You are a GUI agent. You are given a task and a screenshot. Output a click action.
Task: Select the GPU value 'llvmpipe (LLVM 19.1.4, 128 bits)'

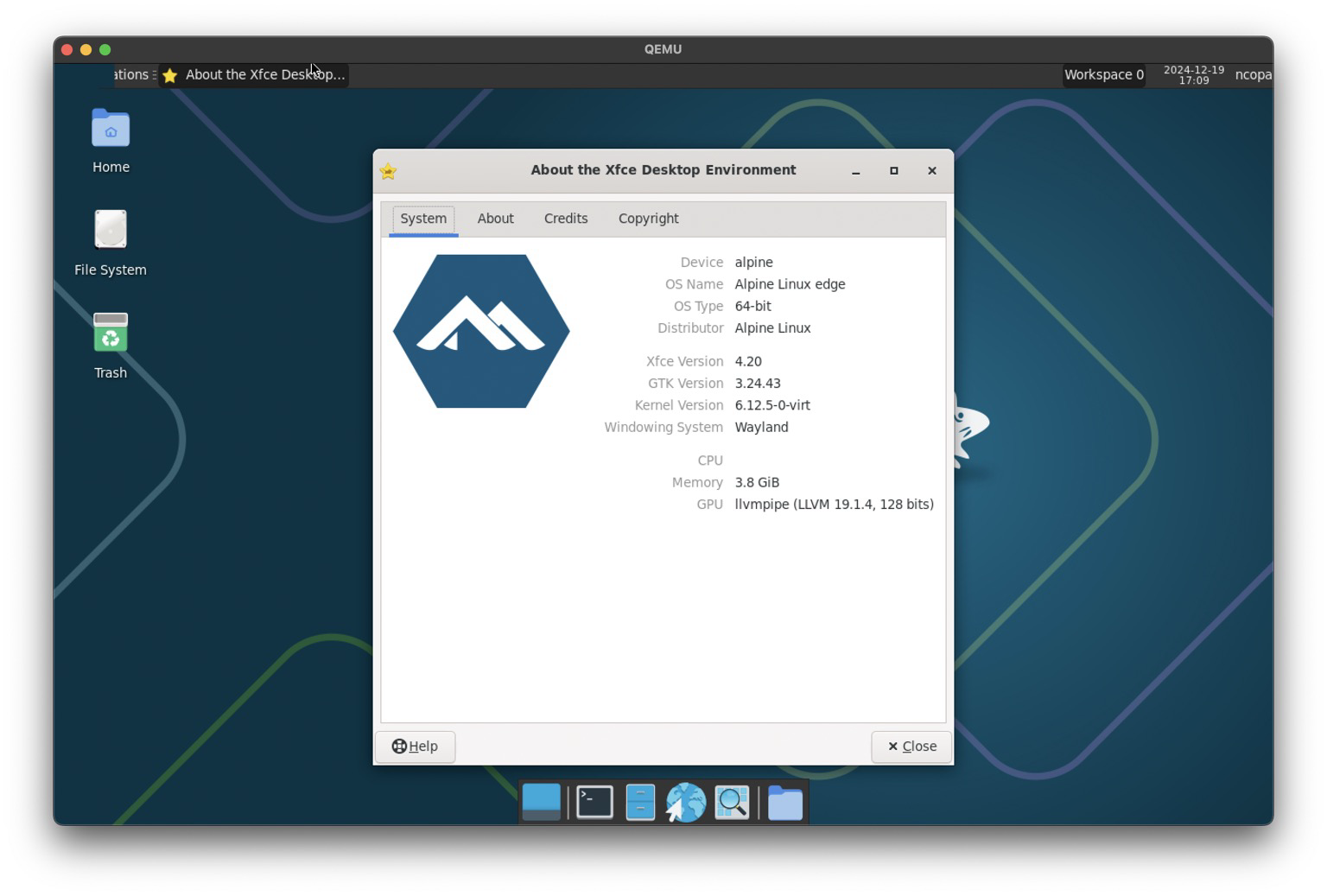tap(835, 505)
